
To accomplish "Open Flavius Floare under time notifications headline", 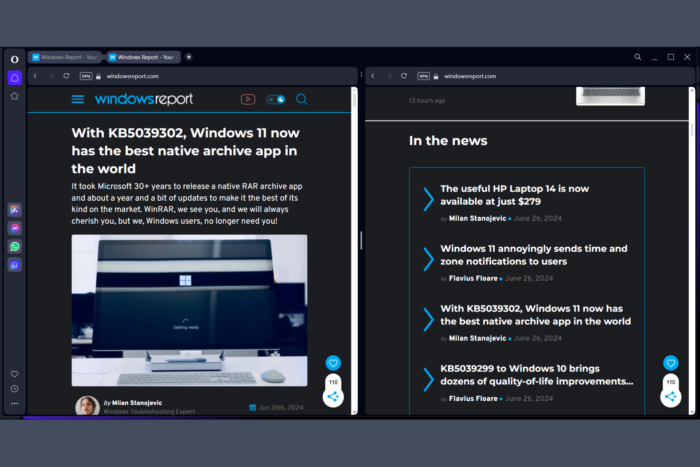I will pyautogui.click(x=473, y=278).
